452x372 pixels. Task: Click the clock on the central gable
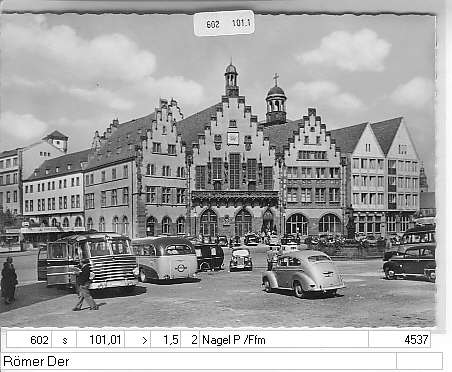[233, 138]
